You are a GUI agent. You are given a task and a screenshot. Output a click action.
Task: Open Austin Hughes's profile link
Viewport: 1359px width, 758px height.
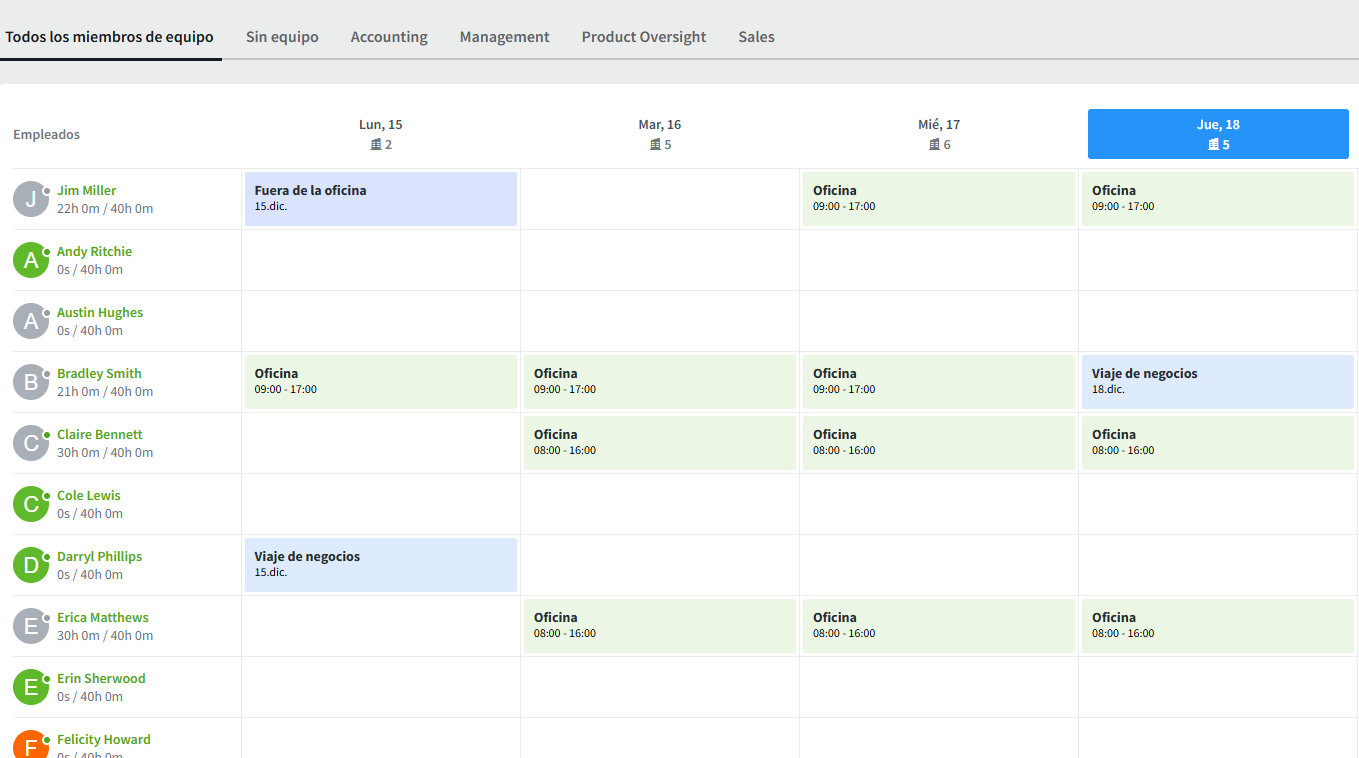[x=100, y=313]
